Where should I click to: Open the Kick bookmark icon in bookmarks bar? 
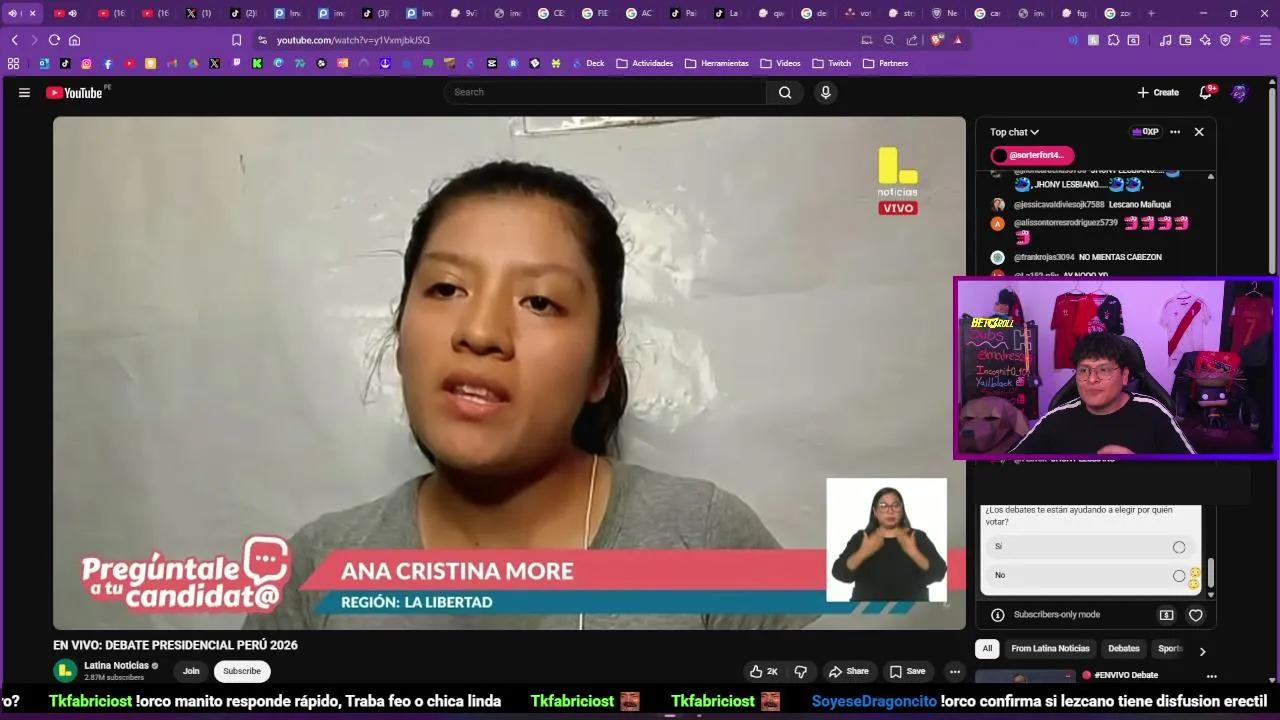point(257,63)
